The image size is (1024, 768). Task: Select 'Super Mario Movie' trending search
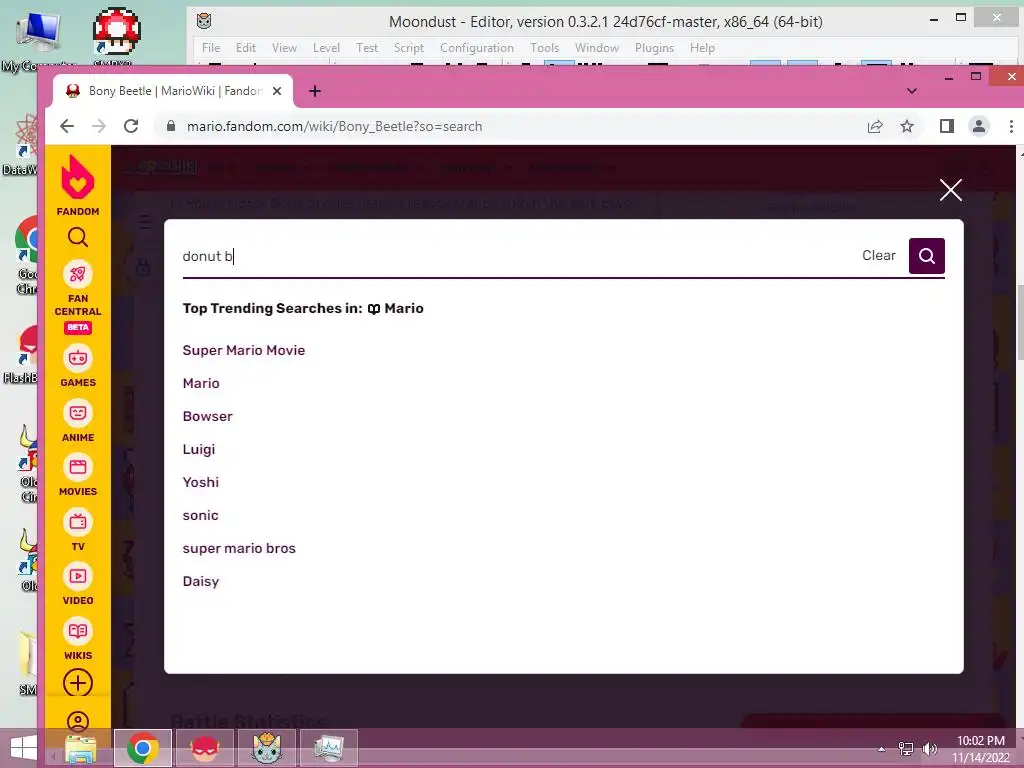point(244,350)
